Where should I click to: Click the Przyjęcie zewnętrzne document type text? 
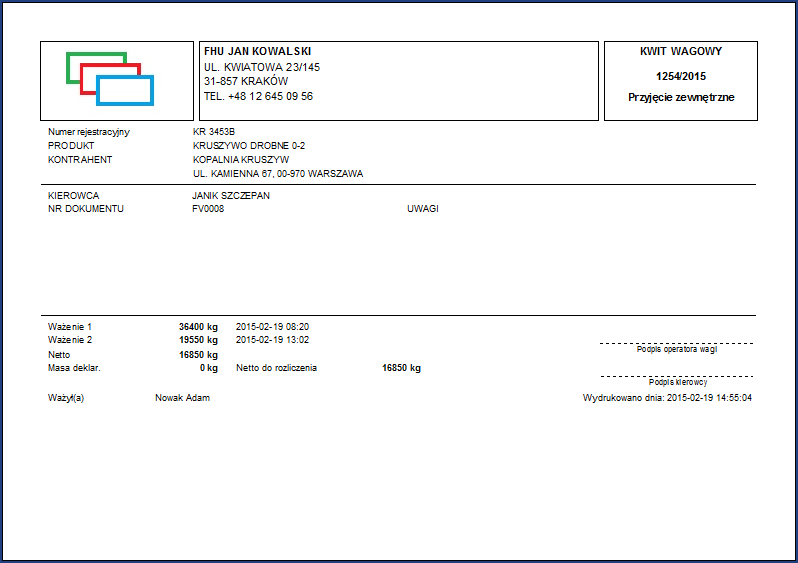[680, 97]
